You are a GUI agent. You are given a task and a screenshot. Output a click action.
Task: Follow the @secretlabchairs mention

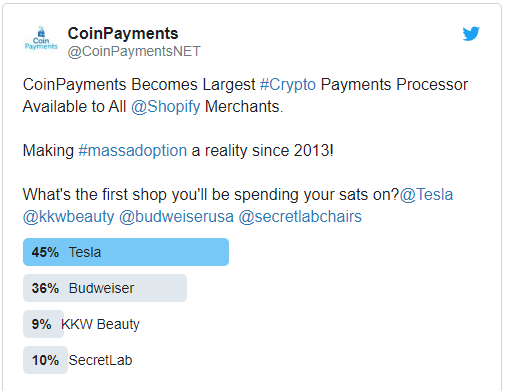tap(300, 217)
